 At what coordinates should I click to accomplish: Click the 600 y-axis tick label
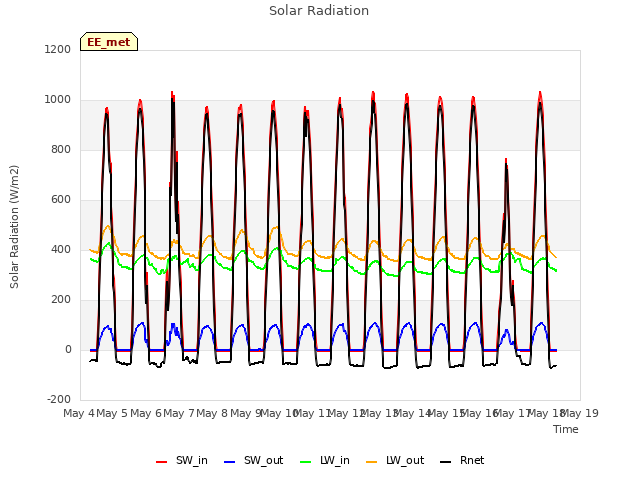(x=61, y=200)
